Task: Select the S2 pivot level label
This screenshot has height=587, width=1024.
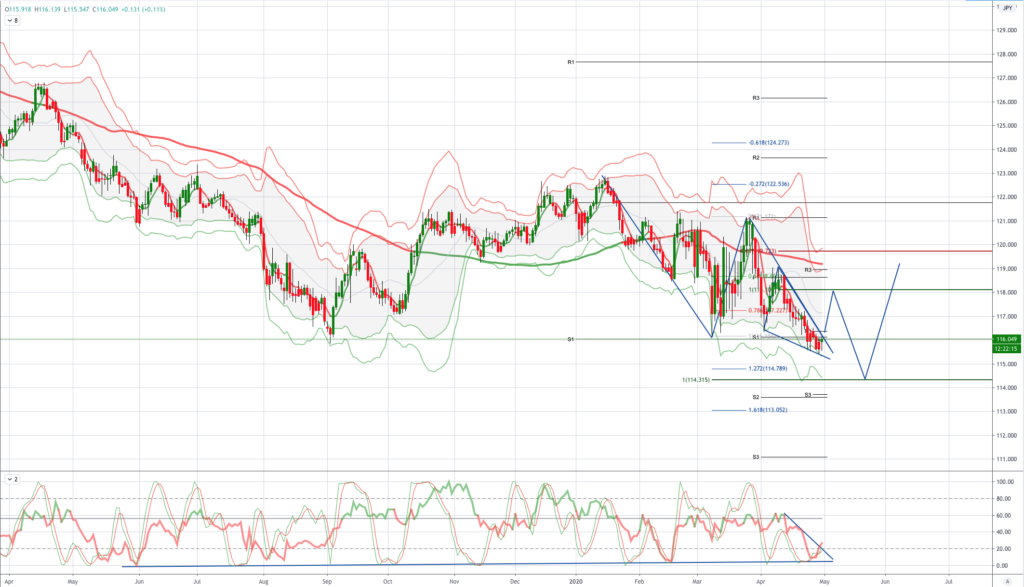Action: click(x=757, y=397)
